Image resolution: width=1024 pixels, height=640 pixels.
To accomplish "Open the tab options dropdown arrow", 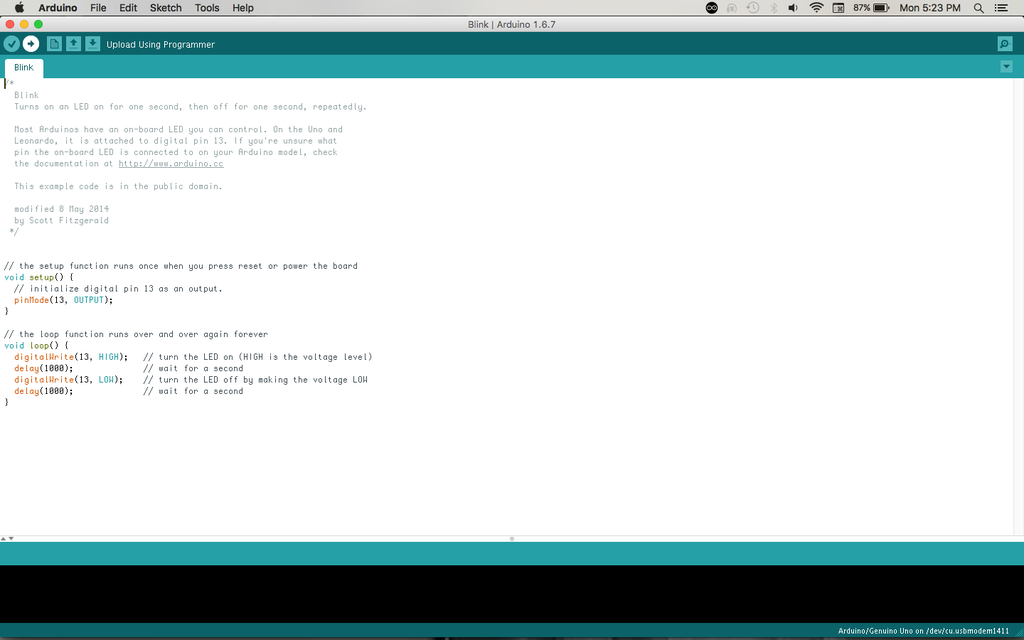I will coord(1006,67).
